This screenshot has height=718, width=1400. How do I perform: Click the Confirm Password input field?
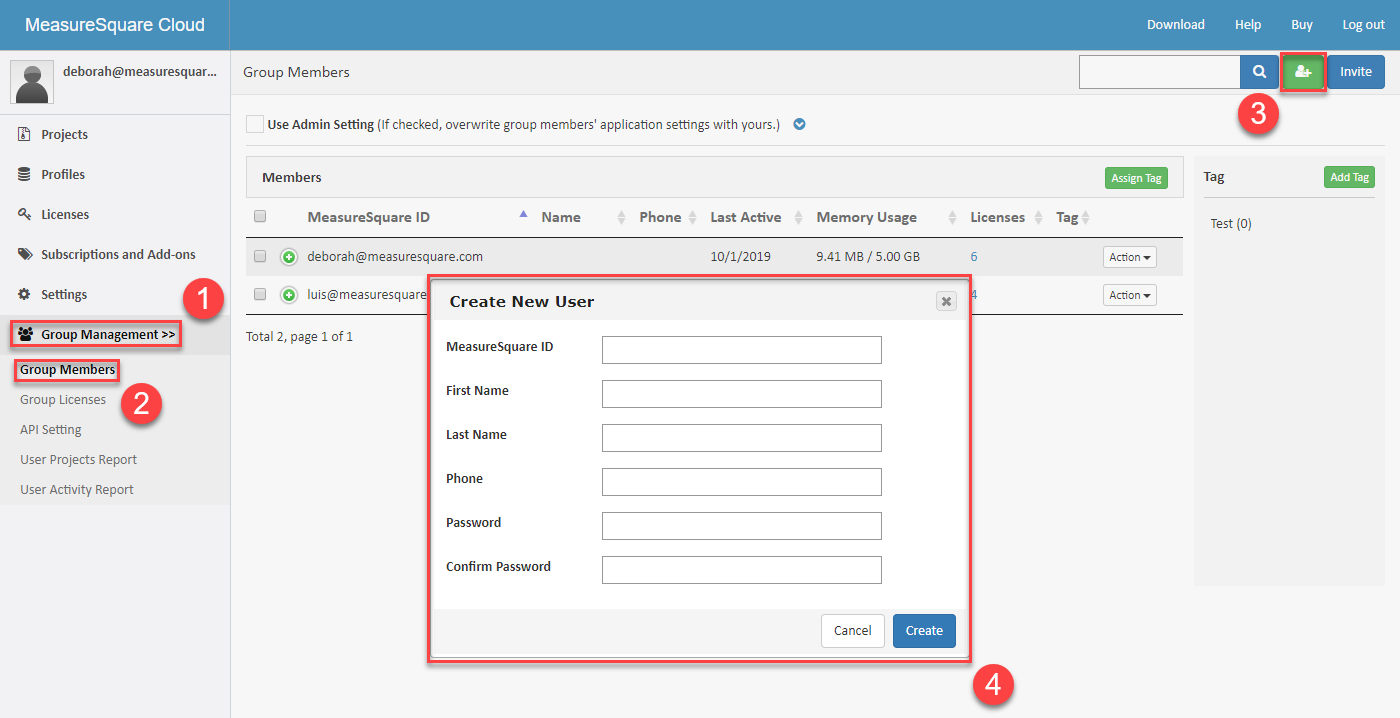coord(742,570)
